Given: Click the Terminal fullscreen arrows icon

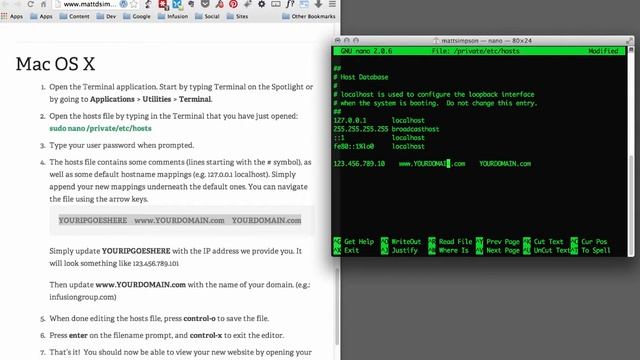Looking at the screenshot, I should click(629, 41).
